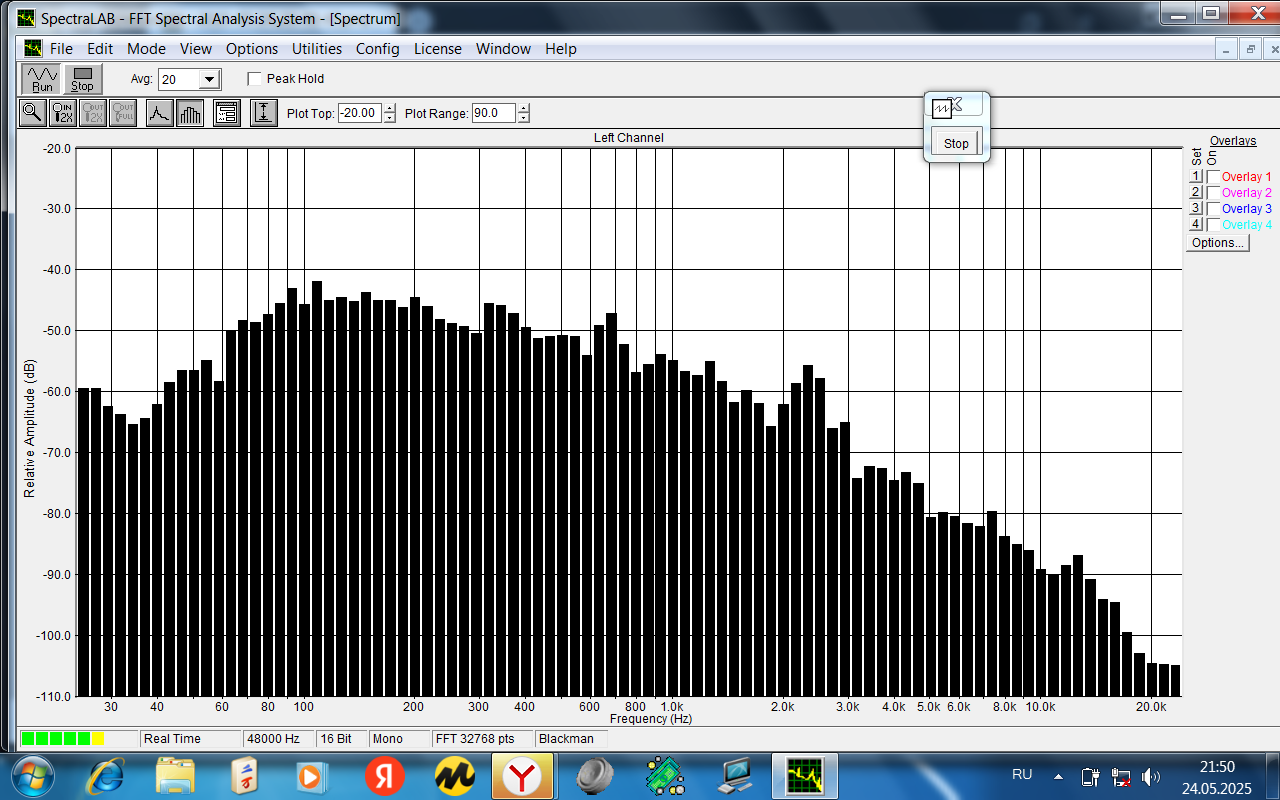
Task: Click the Plot Range value field
Action: click(x=494, y=113)
